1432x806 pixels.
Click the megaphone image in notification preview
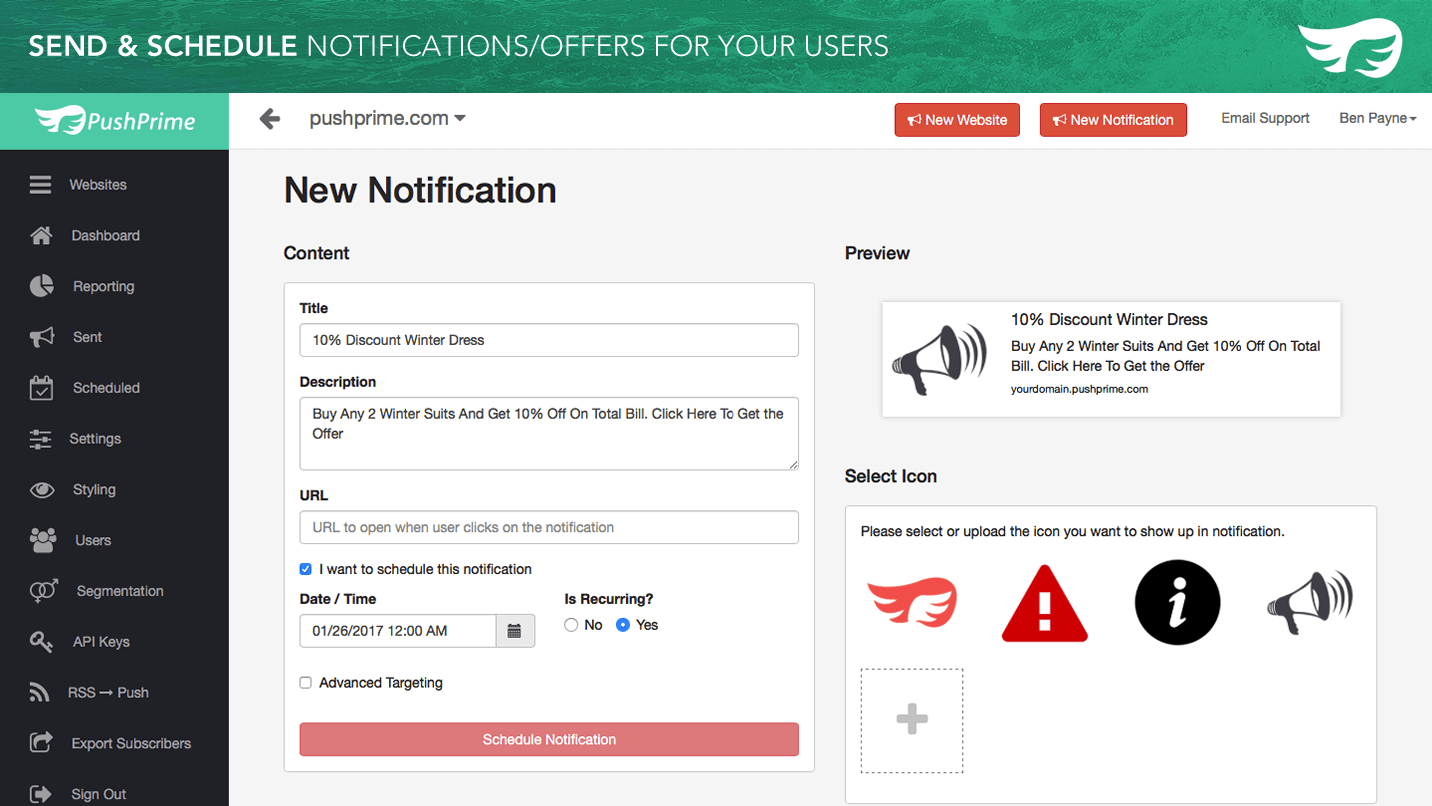[x=939, y=359]
